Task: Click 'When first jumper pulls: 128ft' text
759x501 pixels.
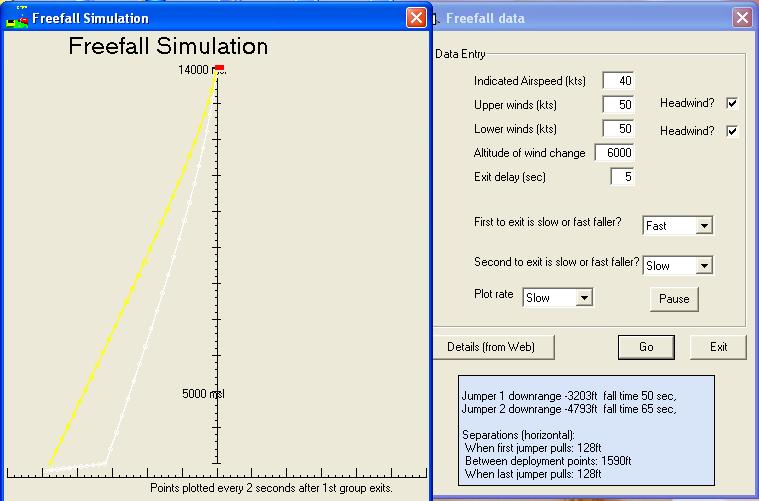Action: pos(533,448)
